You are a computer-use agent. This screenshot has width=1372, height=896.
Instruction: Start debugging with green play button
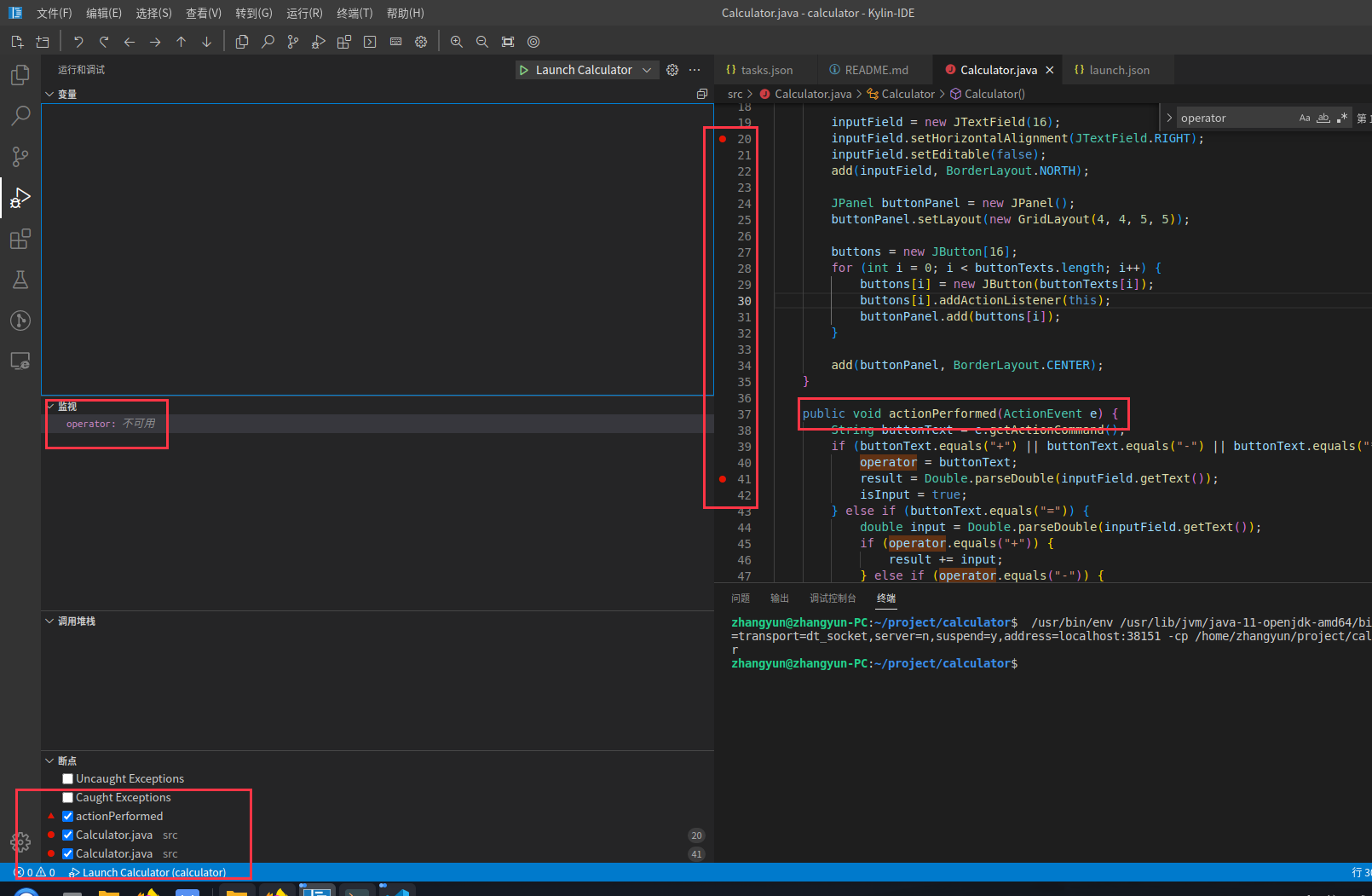(524, 70)
